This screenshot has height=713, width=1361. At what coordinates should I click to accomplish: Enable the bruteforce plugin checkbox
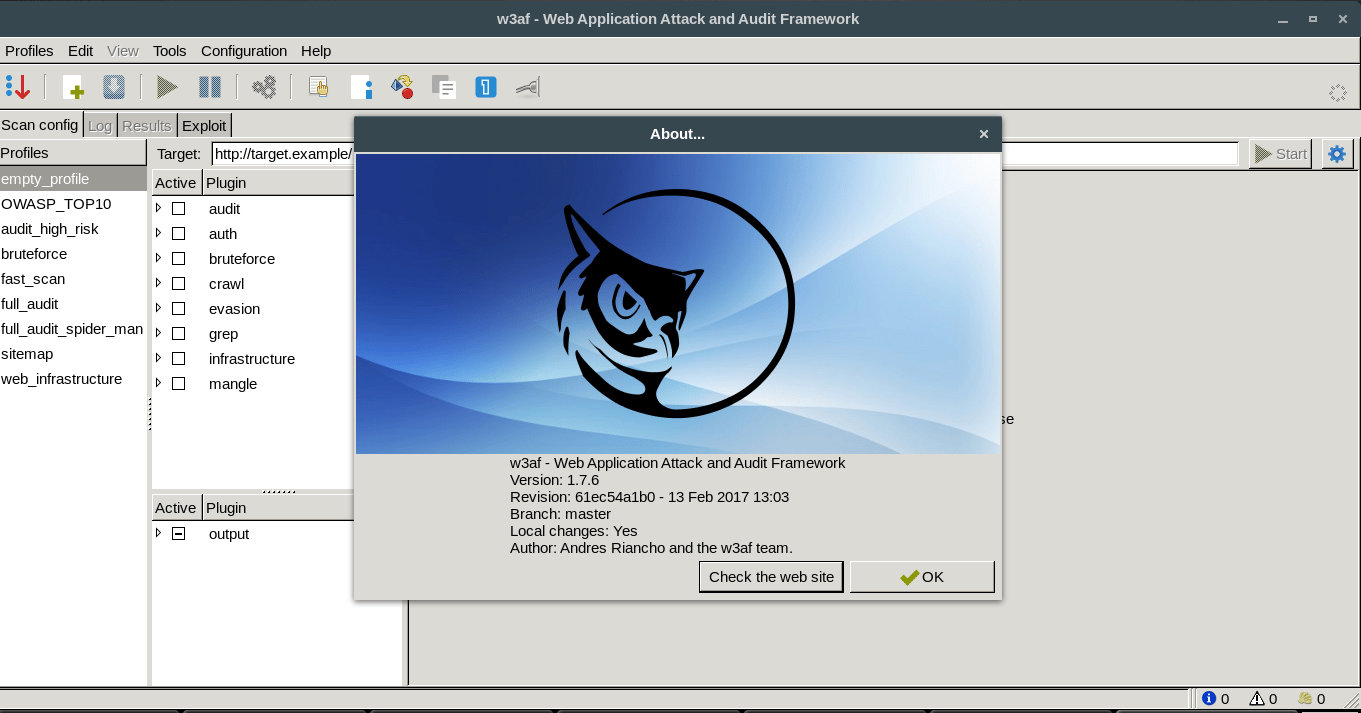[x=179, y=259]
